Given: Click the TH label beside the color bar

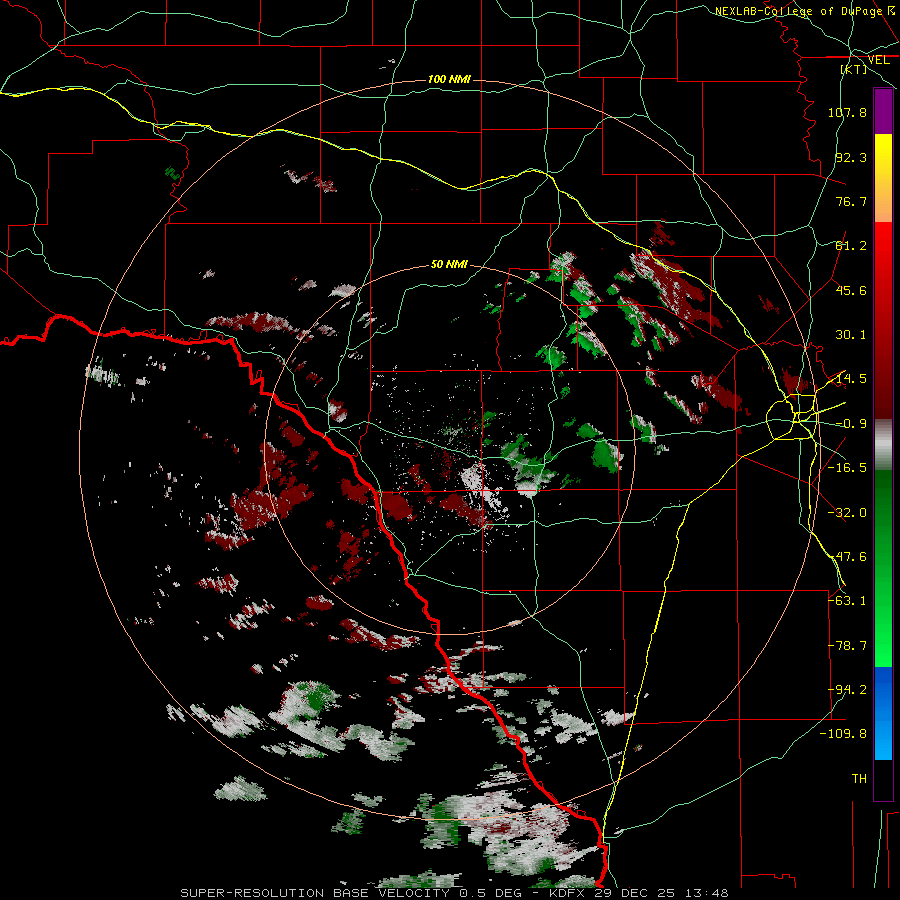Looking at the screenshot, I should pos(859,779).
